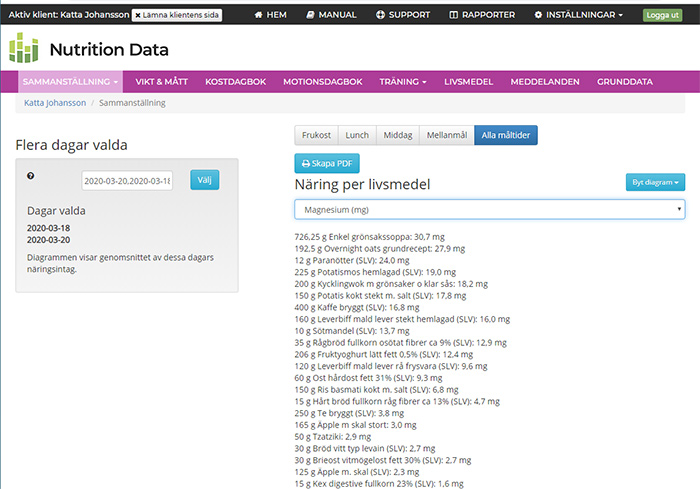
Task: Open the Byt diagram dropdown
Action: pyautogui.click(x=655, y=183)
